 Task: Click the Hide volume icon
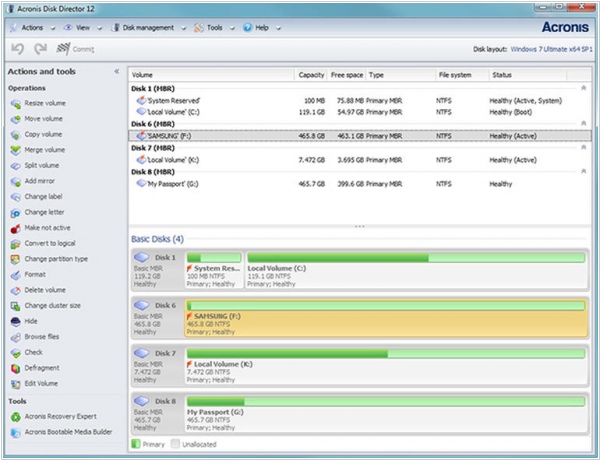(16, 322)
